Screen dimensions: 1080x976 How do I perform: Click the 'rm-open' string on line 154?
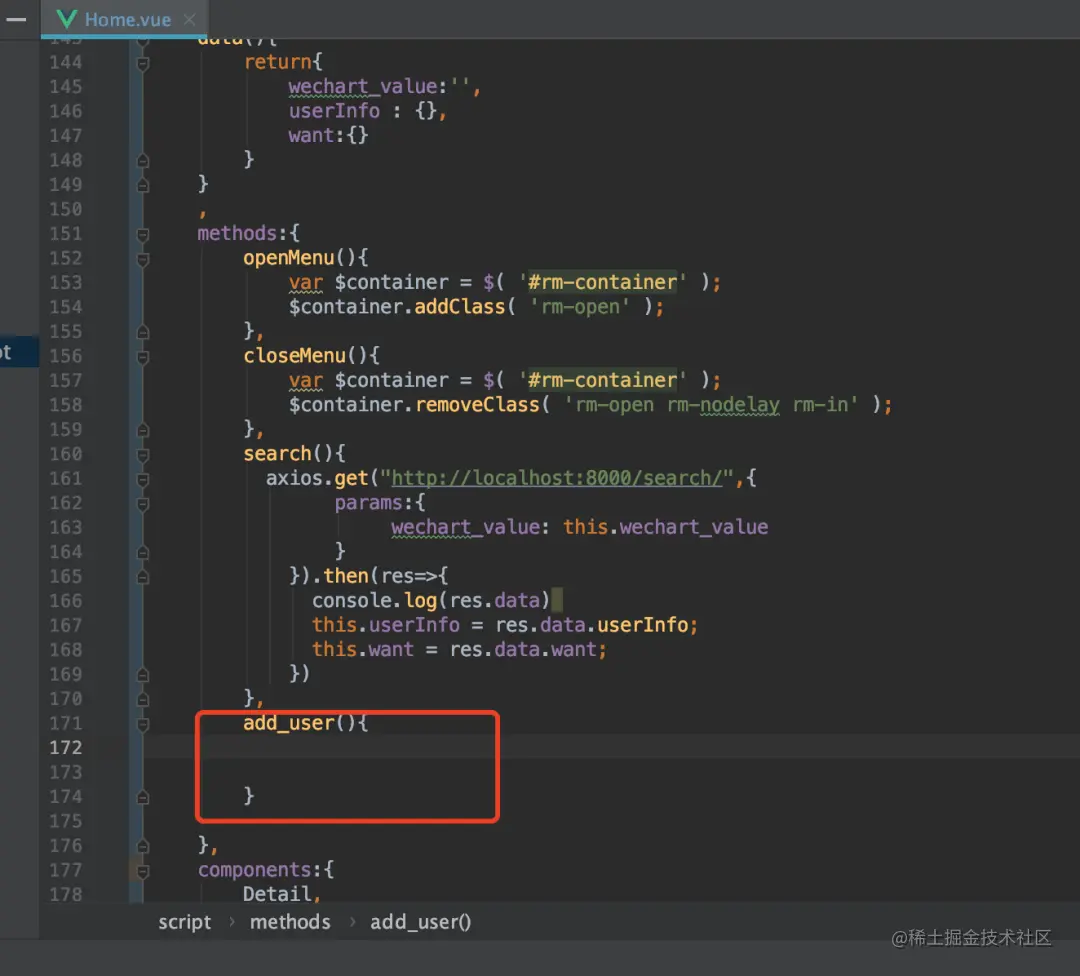pyautogui.click(x=580, y=307)
